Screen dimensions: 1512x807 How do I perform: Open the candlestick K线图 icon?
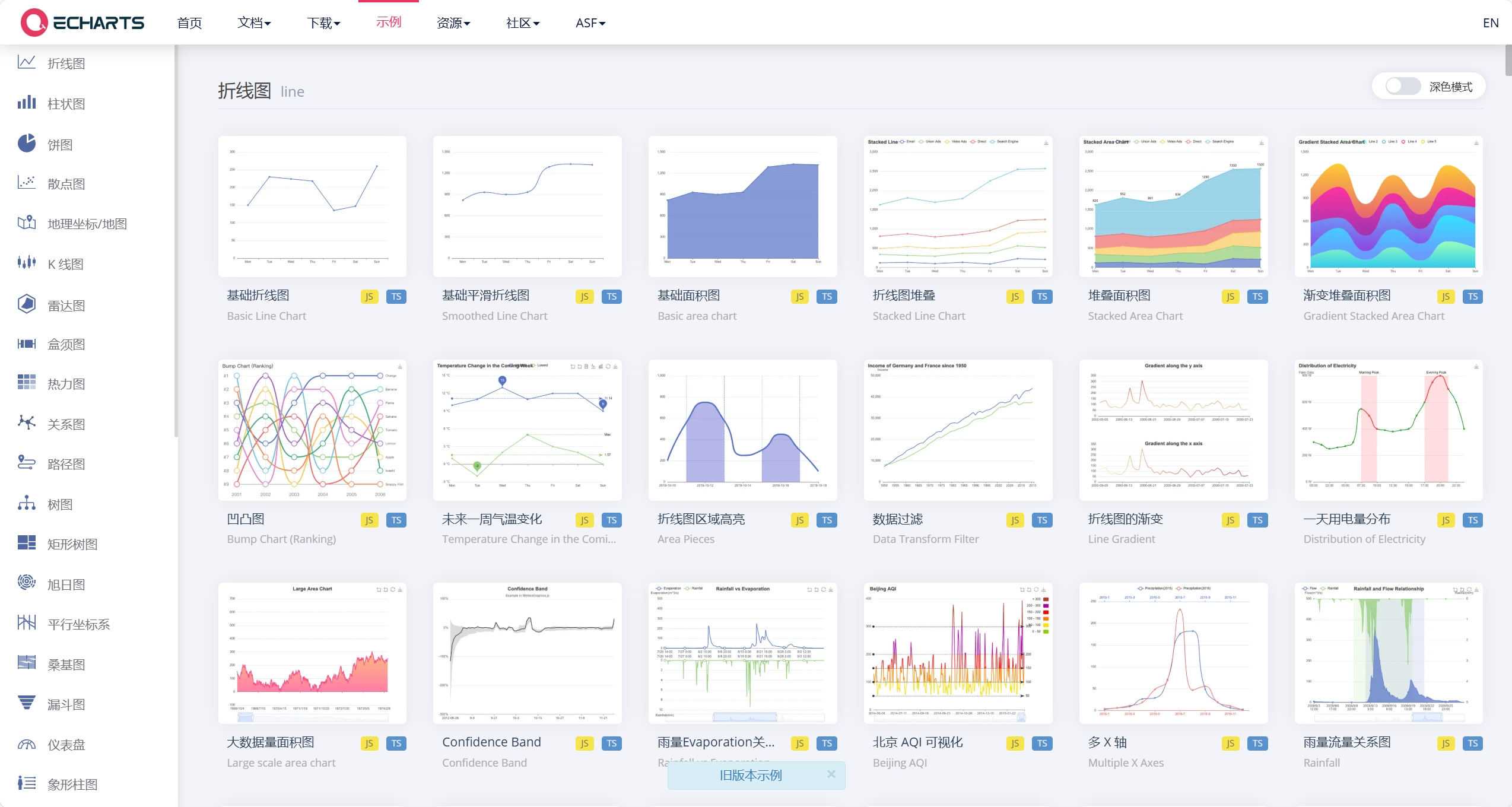coord(27,263)
